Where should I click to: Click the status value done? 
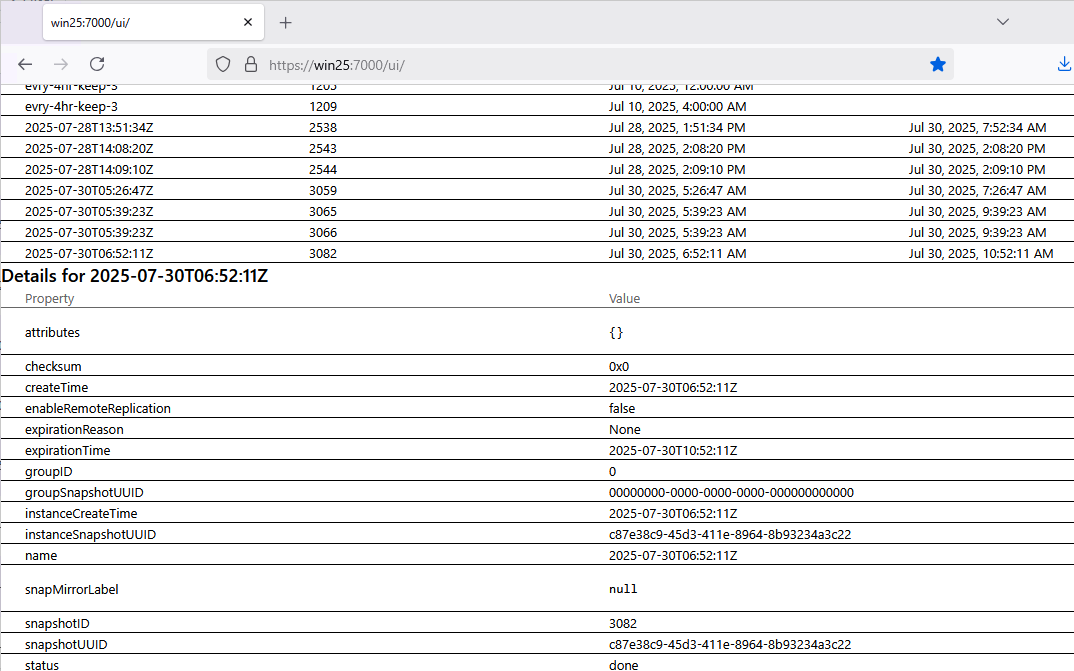[623, 665]
